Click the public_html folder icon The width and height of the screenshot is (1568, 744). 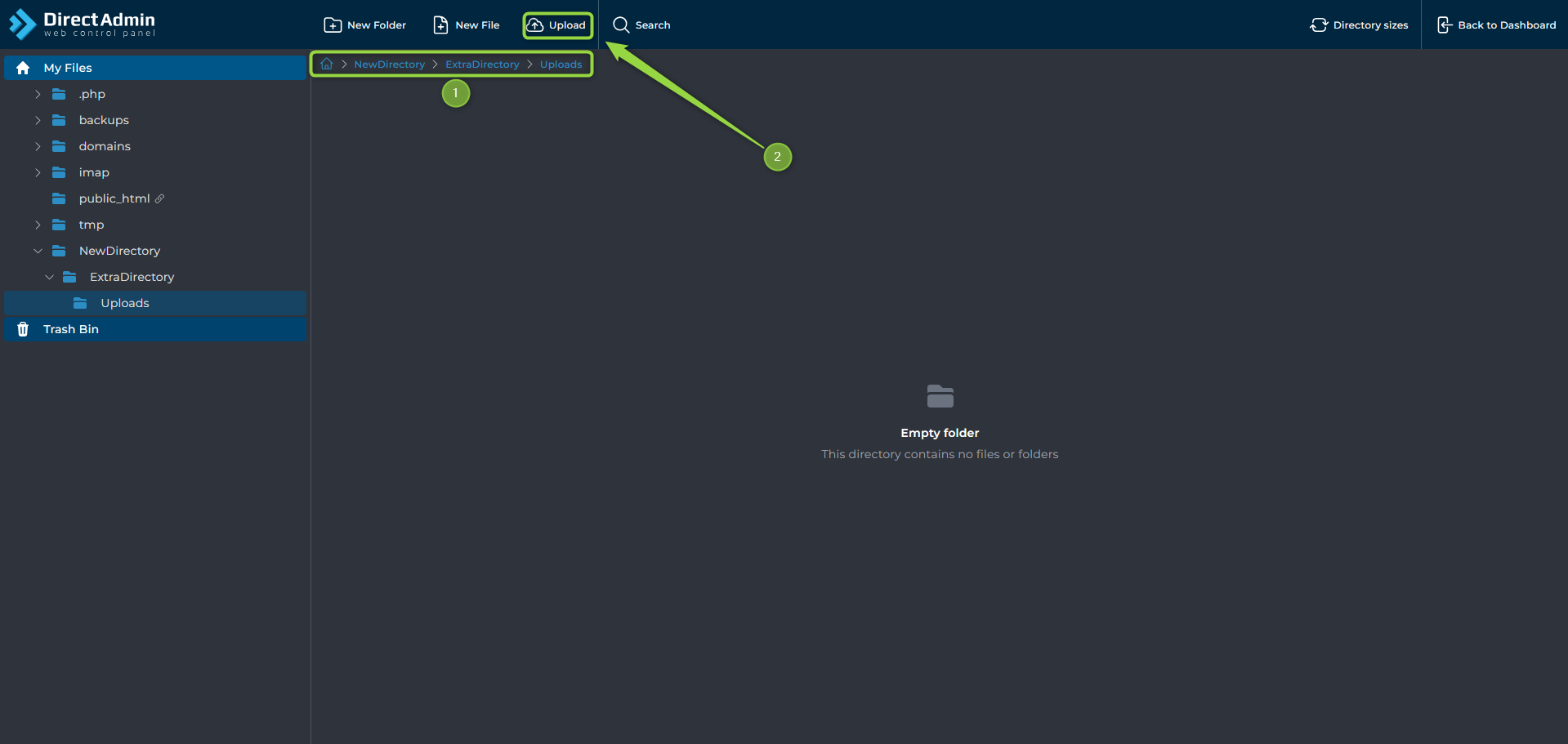pos(59,198)
